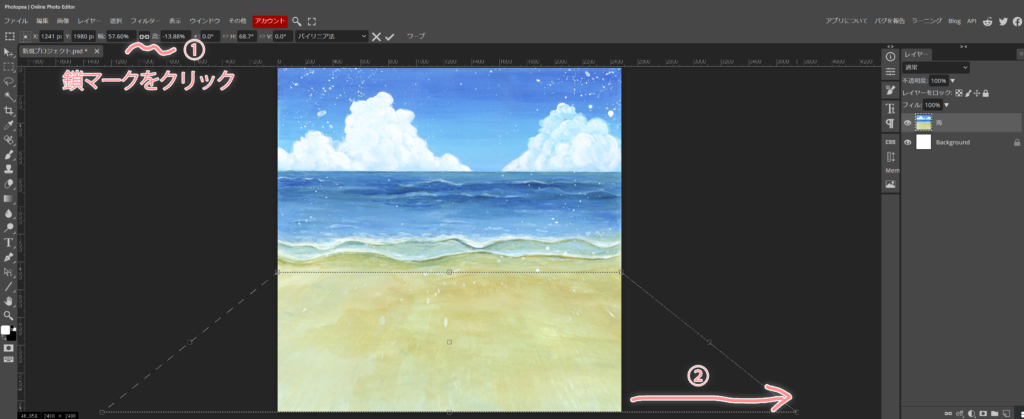This screenshot has height=419, width=1024.
Task: Toggle fullscreen mode icon
Action: point(312,20)
